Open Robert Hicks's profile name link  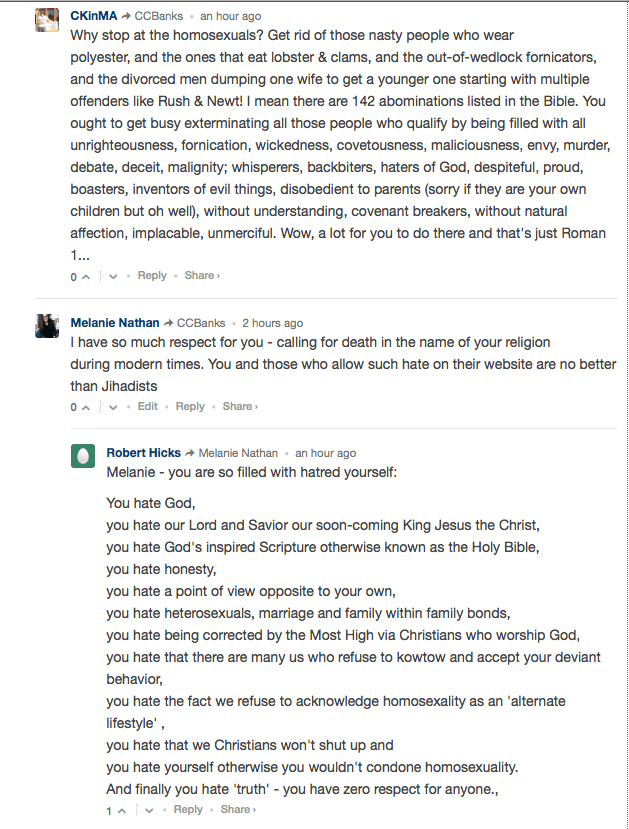[x=143, y=453]
